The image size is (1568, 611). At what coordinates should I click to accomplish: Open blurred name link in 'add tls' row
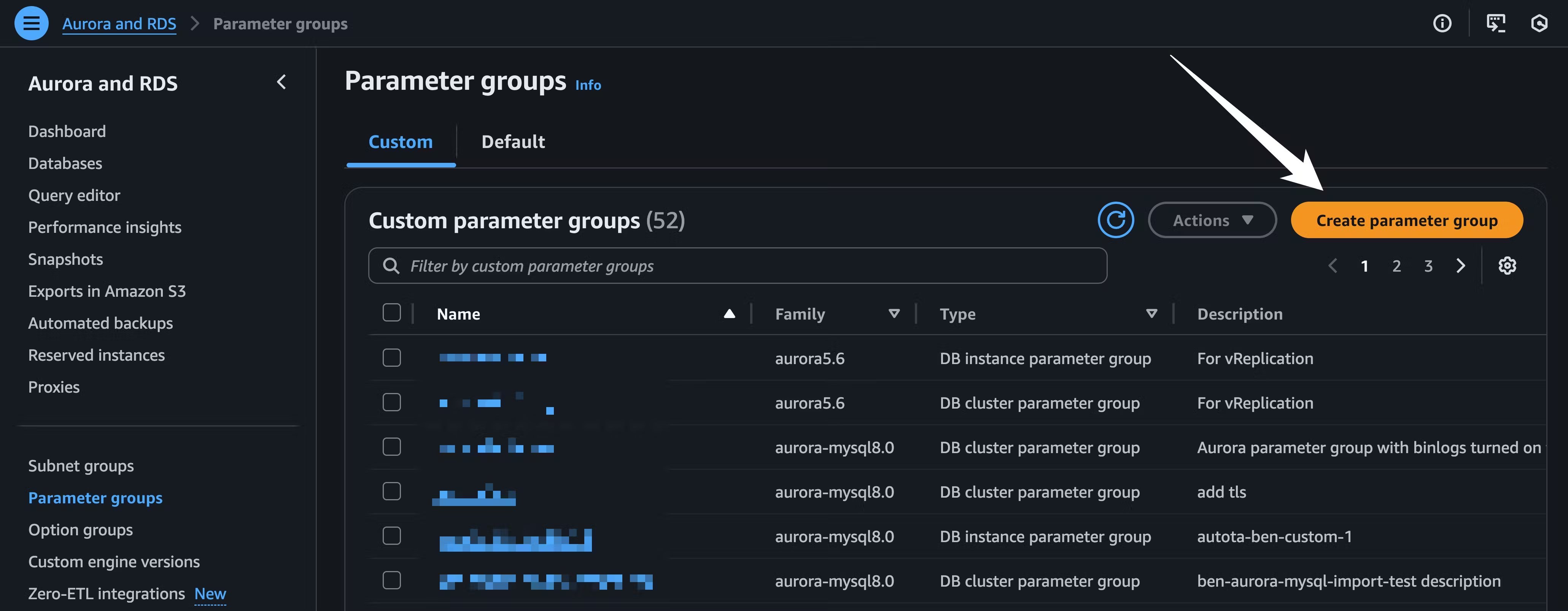474,494
